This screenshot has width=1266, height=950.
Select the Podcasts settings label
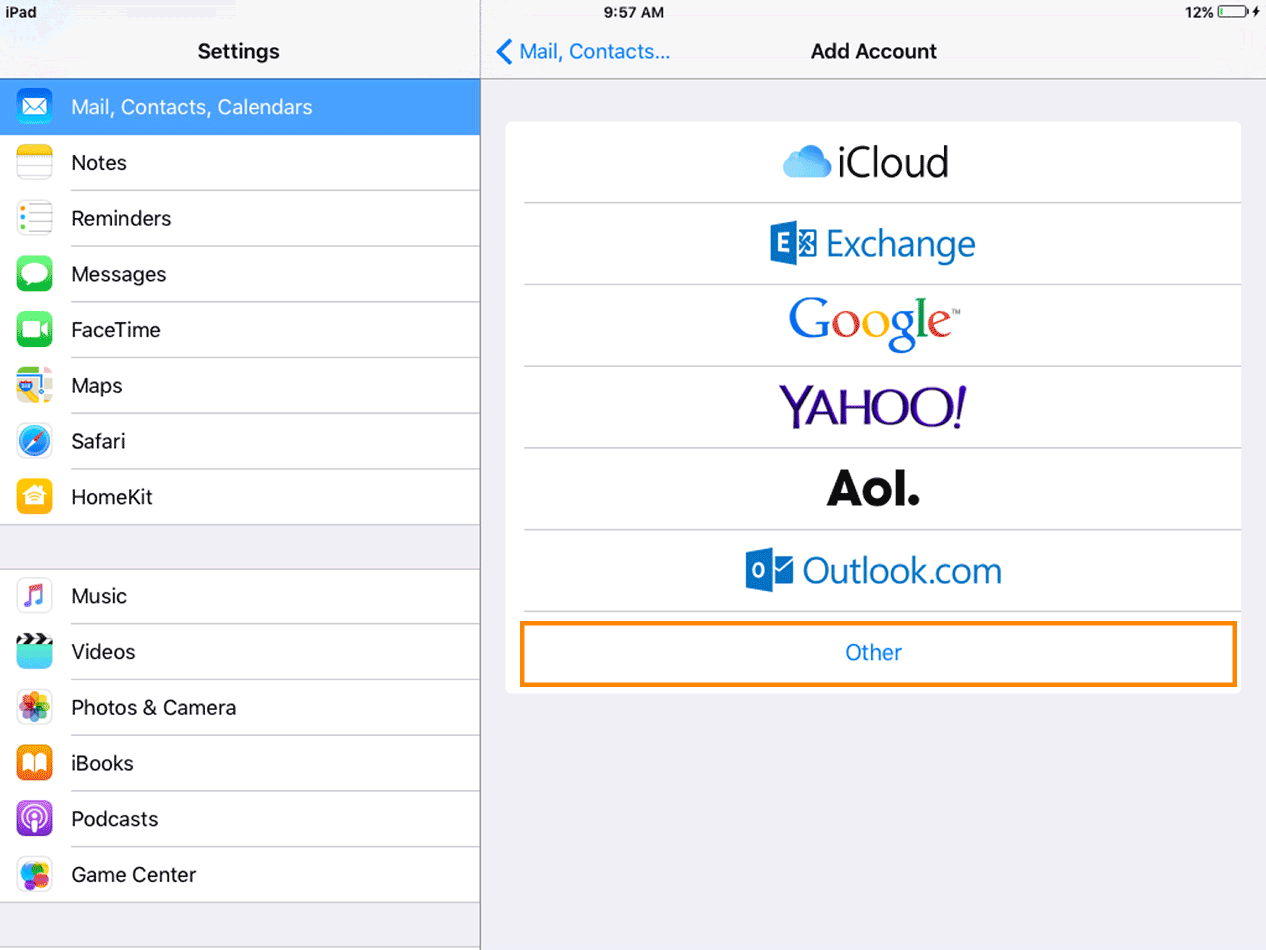(x=115, y=819)
